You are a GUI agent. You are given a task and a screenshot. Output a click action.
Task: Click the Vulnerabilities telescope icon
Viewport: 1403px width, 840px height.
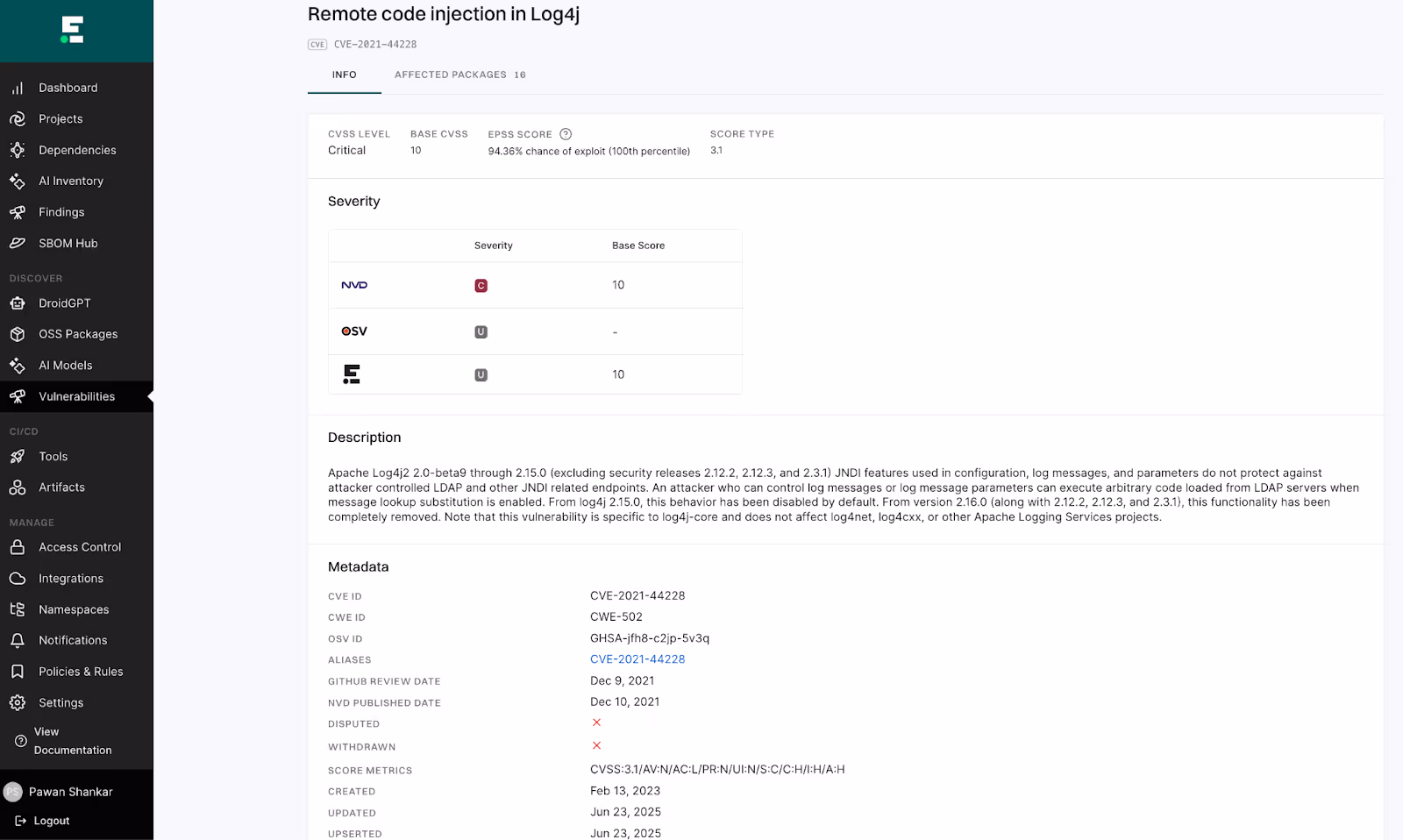pyautogui.click(x=18, y=396)
